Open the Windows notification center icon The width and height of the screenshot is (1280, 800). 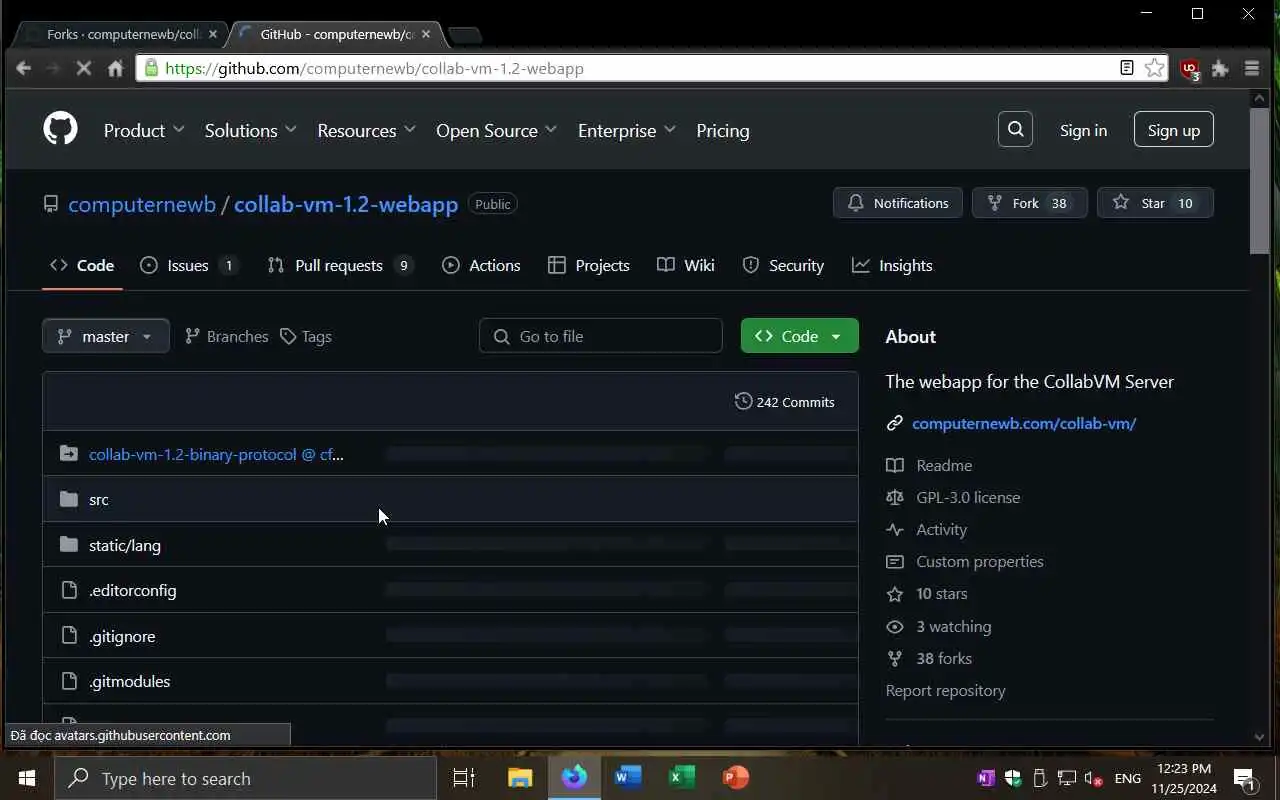click(1244, 778)
